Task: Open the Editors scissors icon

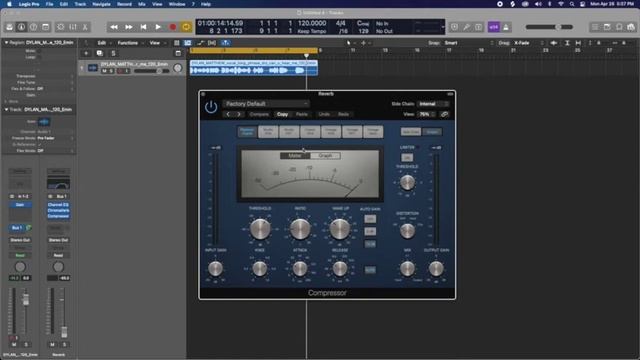Action: coord(85,27)
